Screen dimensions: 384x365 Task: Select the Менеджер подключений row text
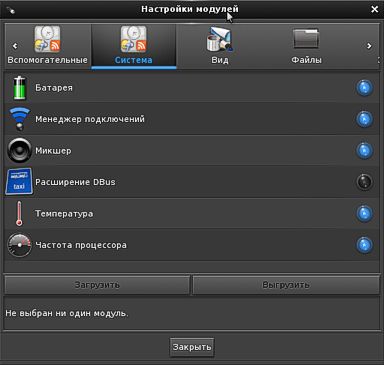90,119
